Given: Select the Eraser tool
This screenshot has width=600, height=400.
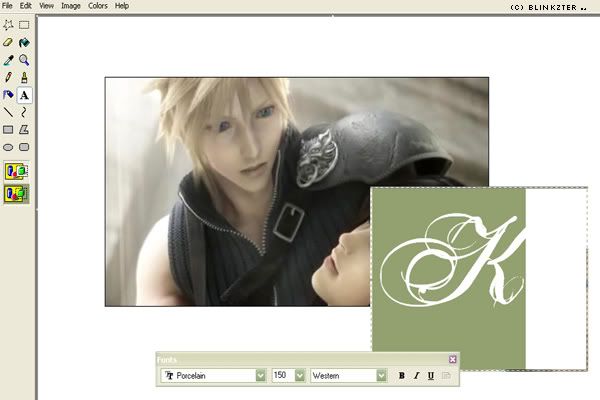Looking at the screenshot, I should click(8, 42).
